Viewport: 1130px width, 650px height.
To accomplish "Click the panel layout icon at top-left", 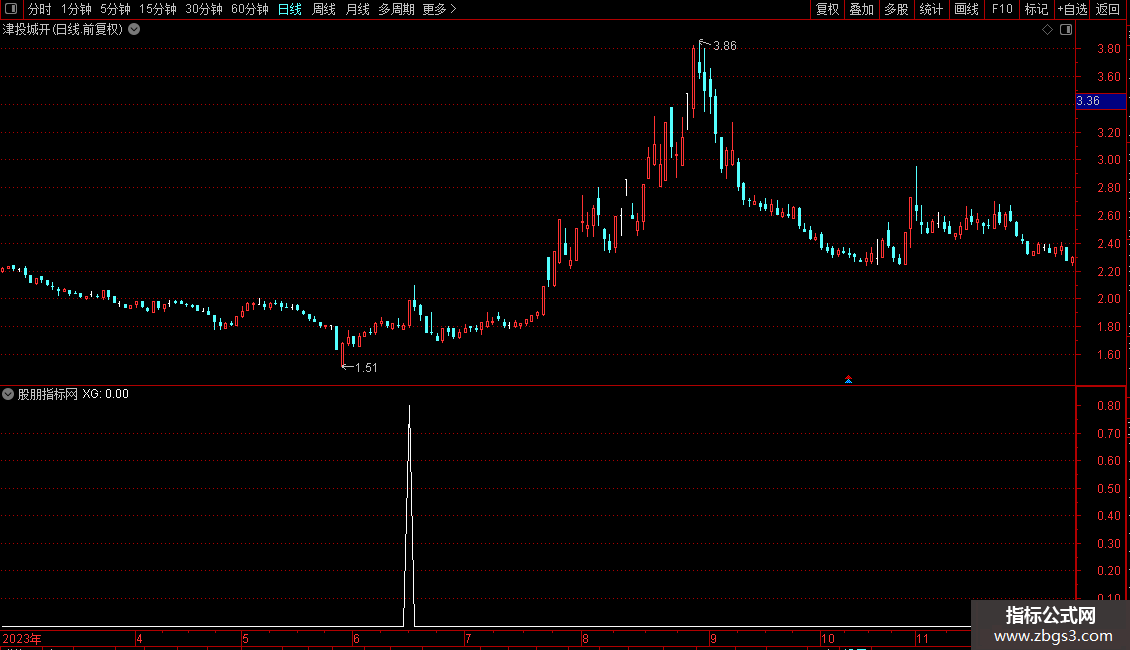I will tap(11, 9).
